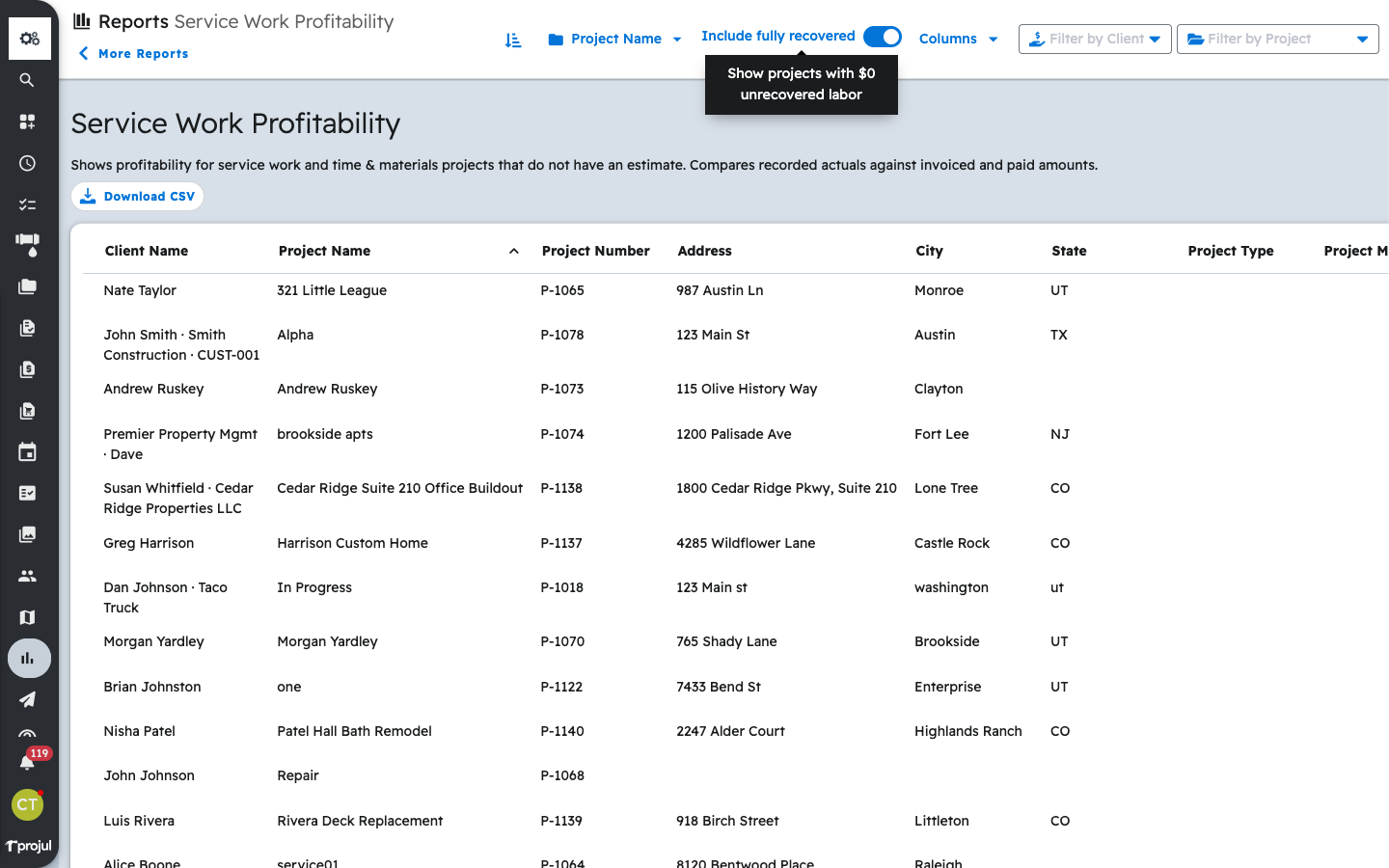Screen dimensions: 1389x868
Task: Click the checked form icon in sidebar
Action: click(x=27, y=493)
